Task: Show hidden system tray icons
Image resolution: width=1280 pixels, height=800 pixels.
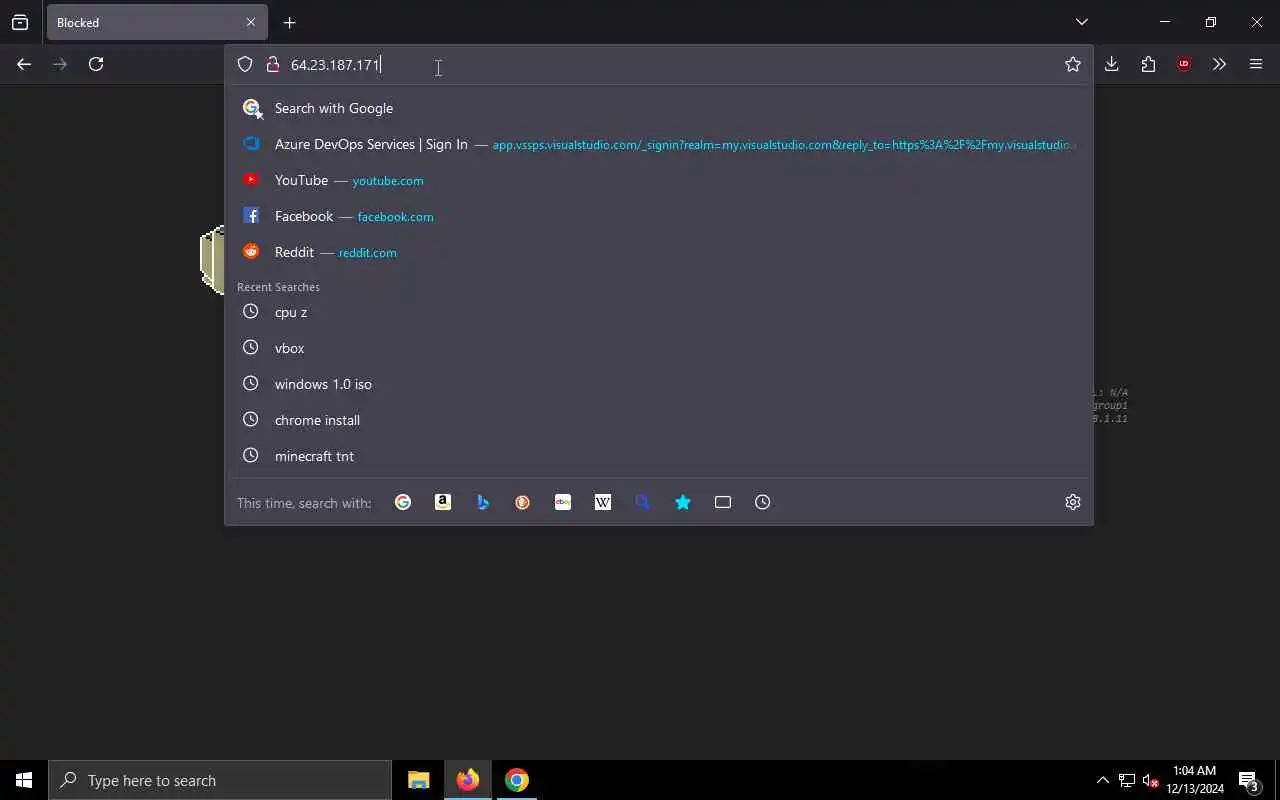Action: [x=1103, y=780]
